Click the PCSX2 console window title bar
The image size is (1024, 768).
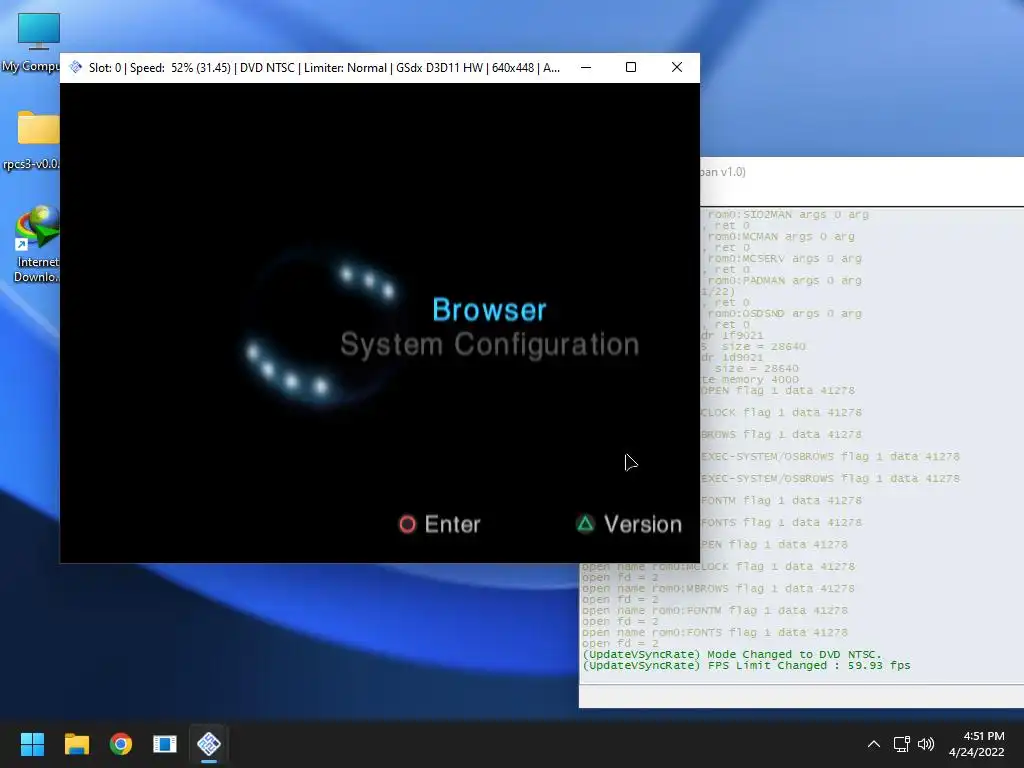click(x=862, y=172)
